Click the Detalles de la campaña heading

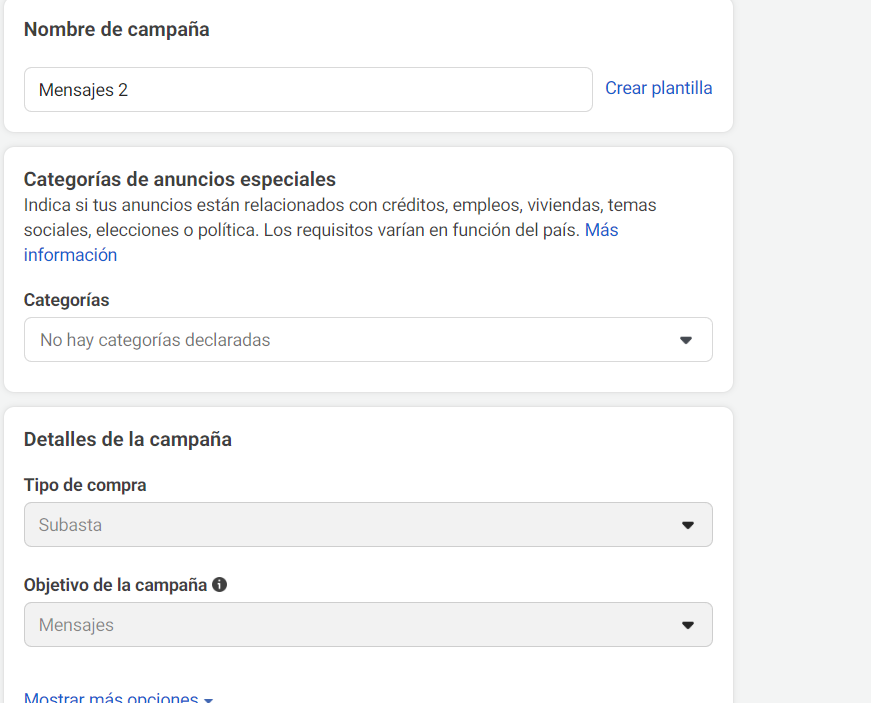coord(128,439)
